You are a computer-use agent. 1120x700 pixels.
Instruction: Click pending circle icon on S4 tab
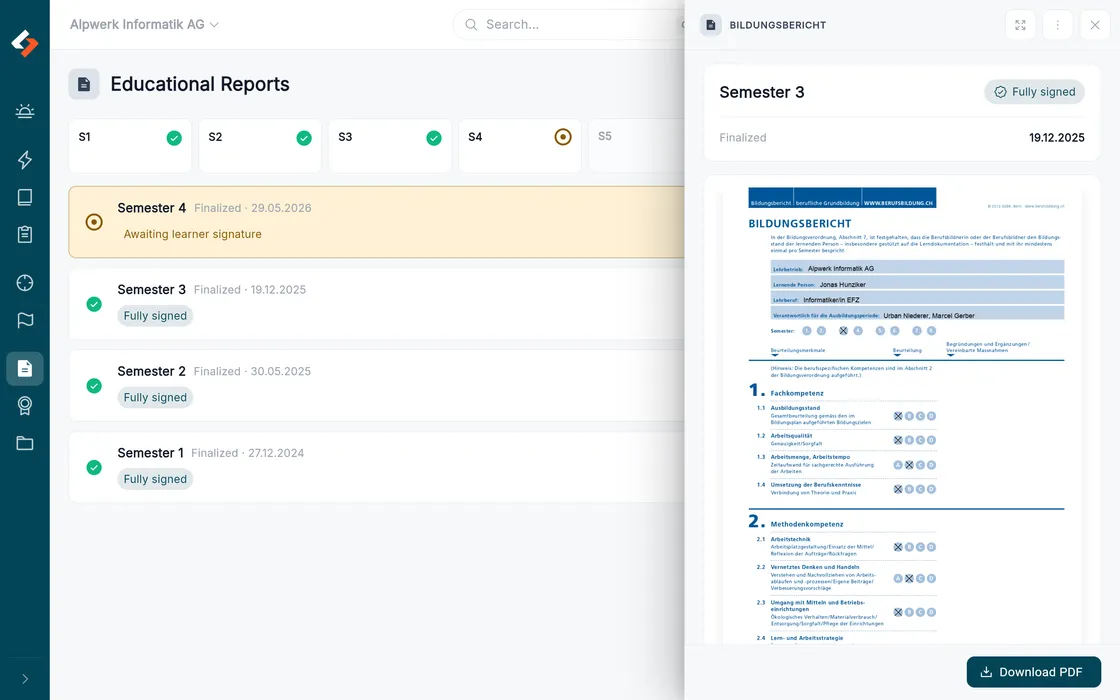click(x=563, y=136)
